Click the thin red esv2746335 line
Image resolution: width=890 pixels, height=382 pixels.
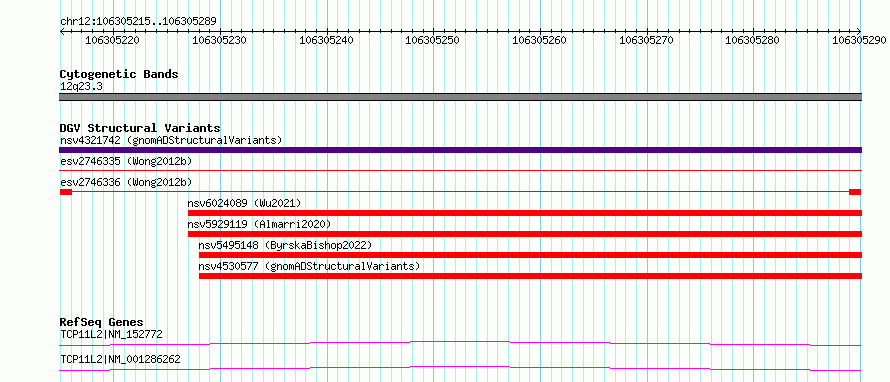click(460, 170)
